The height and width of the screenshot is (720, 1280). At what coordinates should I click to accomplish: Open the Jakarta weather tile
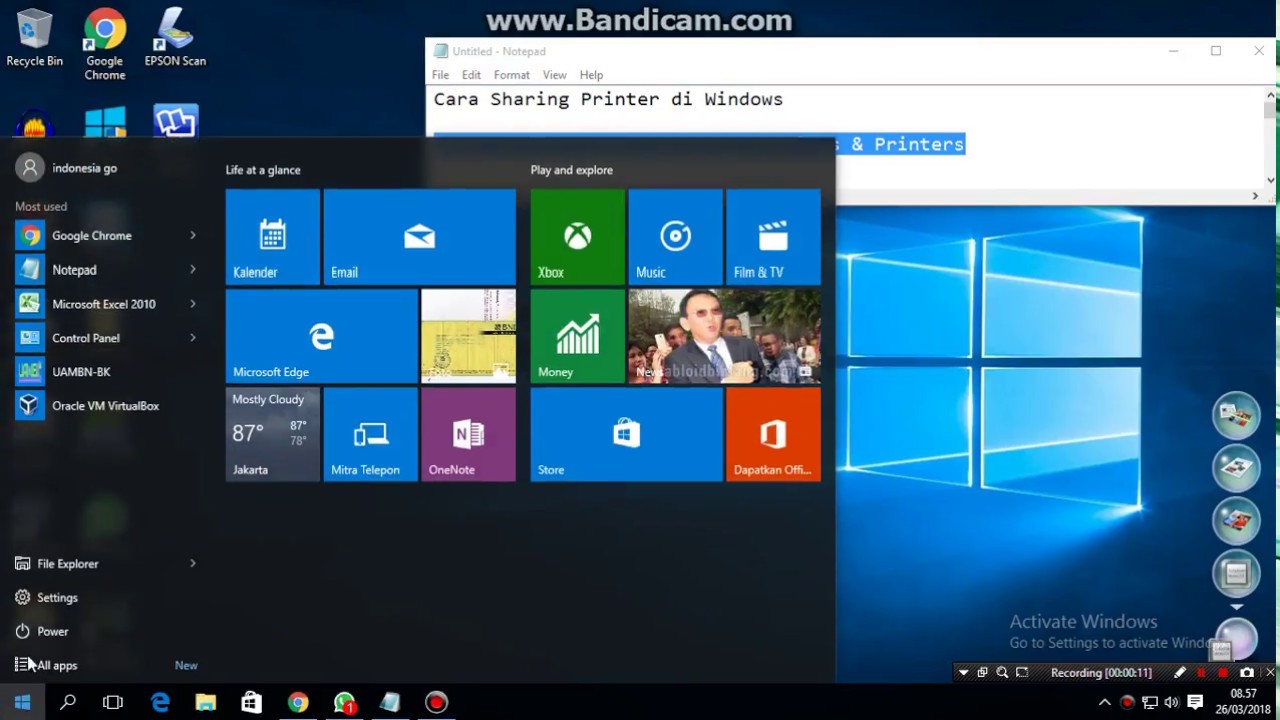(273, 435)
